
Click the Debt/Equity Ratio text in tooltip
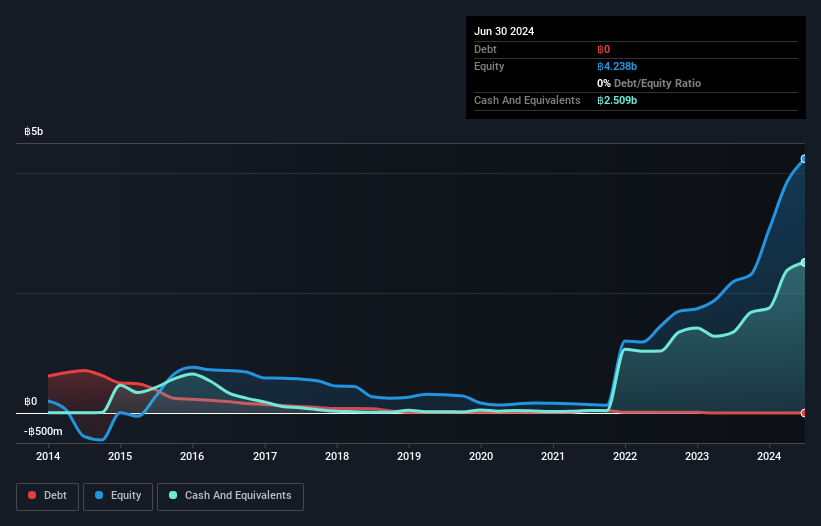click(x=657, y=83)
